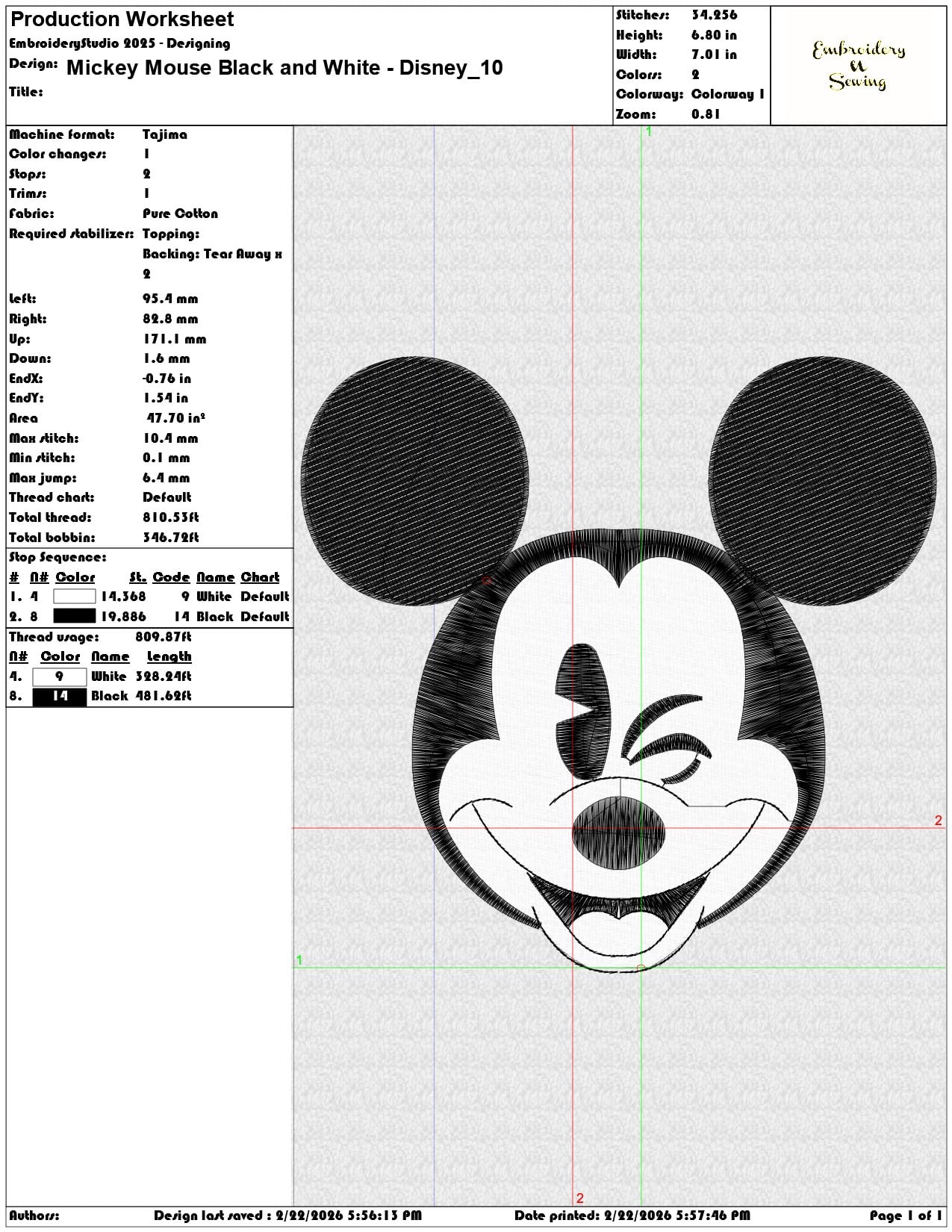Screen dimensions: 952x1232
Task: Click the Down value '1.6 mm'
Action: (x=167, y=358)
